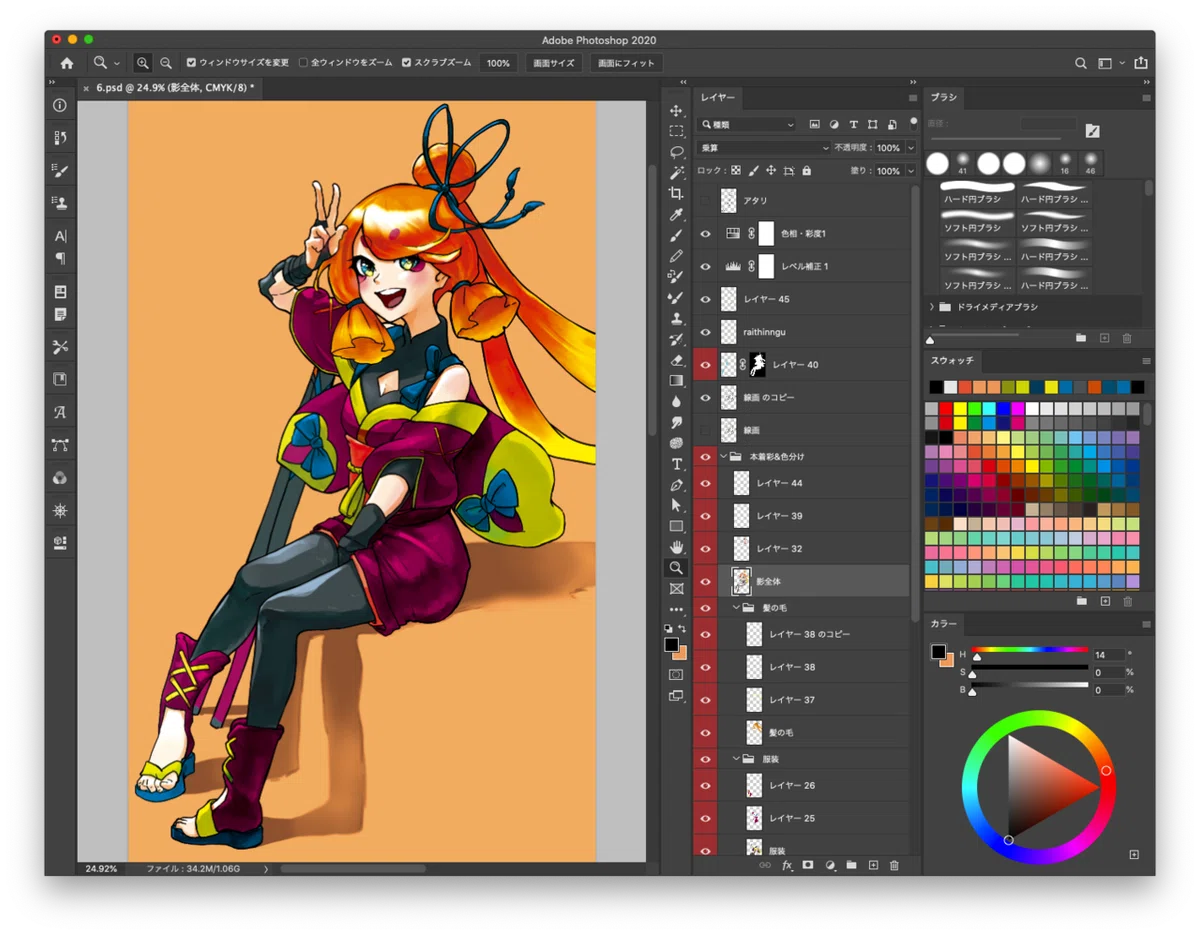This screenshot has height=935, width=1200.
Task: Go to Home screen icon
Action: [x=67, y=63]
